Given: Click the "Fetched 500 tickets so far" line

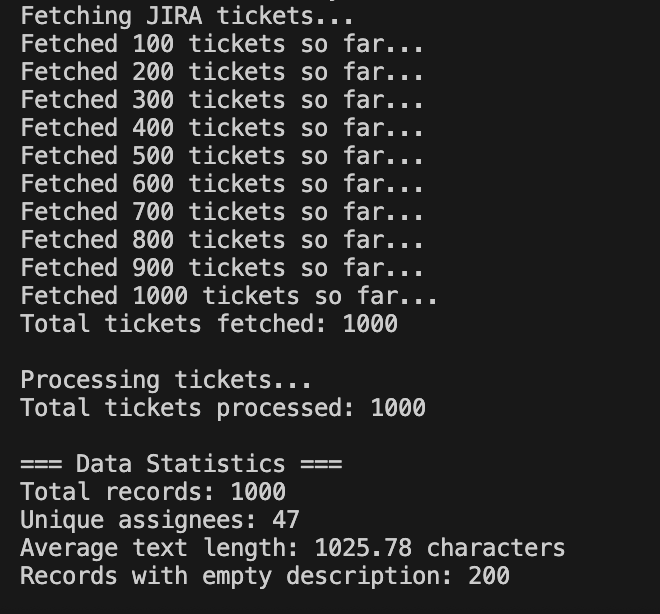Looking at the screenshot, I should click(222, 156).
